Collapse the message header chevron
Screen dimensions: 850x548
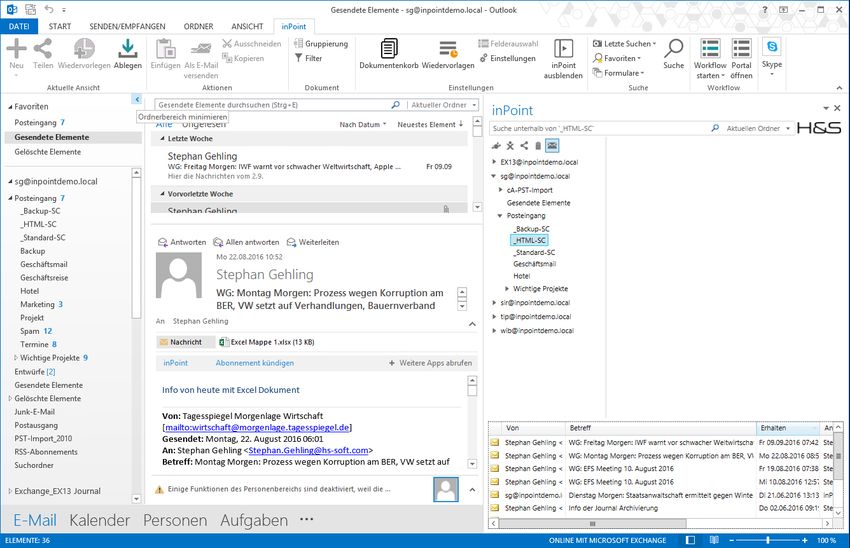pyautogui.click(x=472, y=324)
